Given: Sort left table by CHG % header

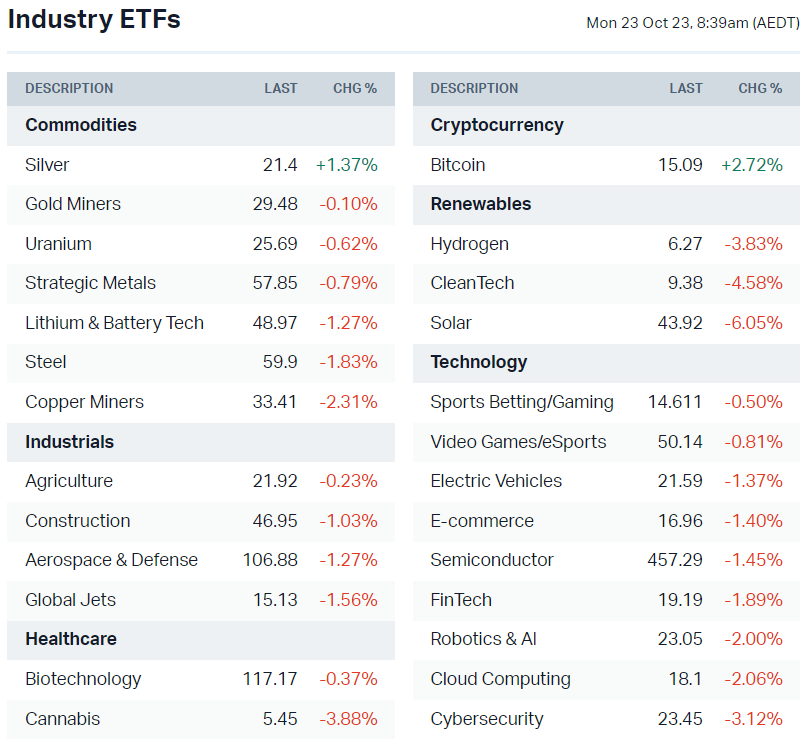Looking at the screenshot, I should 355,88.
